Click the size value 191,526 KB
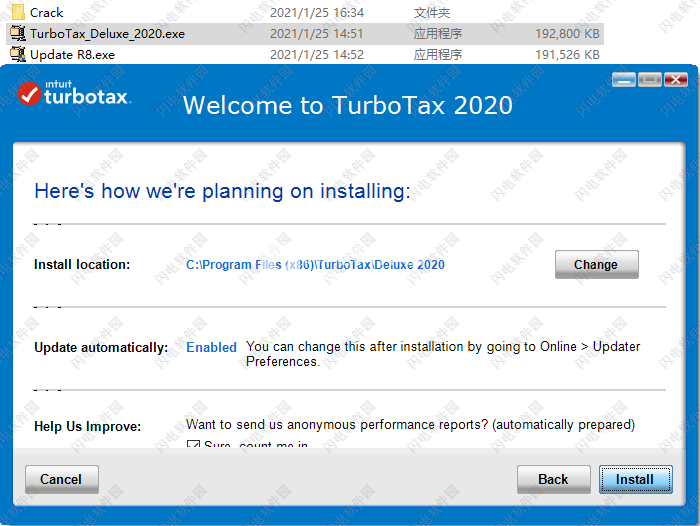Screen dimensions: 700x526 (x=567, y=55)
